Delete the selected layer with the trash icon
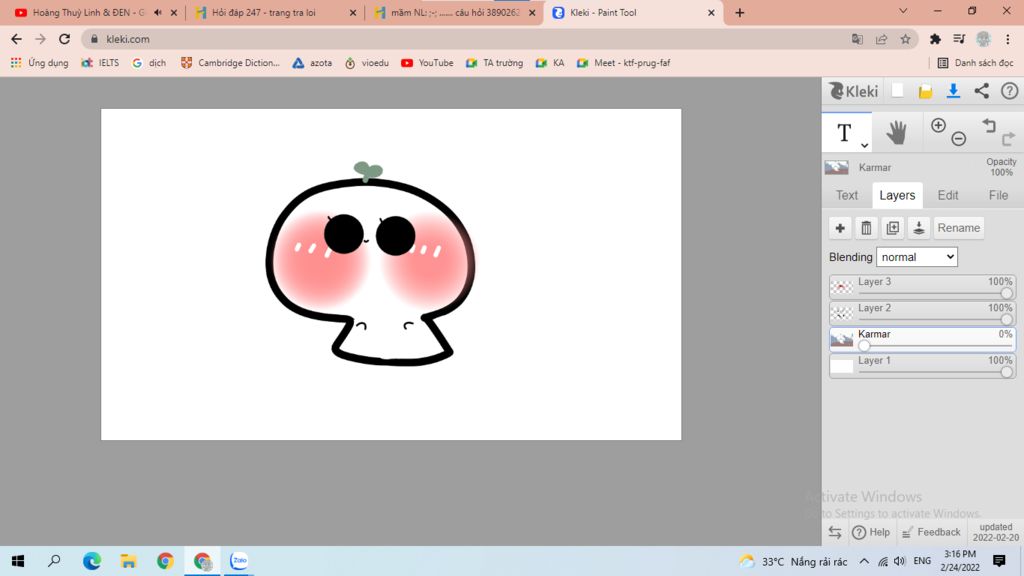1024x576 pixels. [866, 228]
